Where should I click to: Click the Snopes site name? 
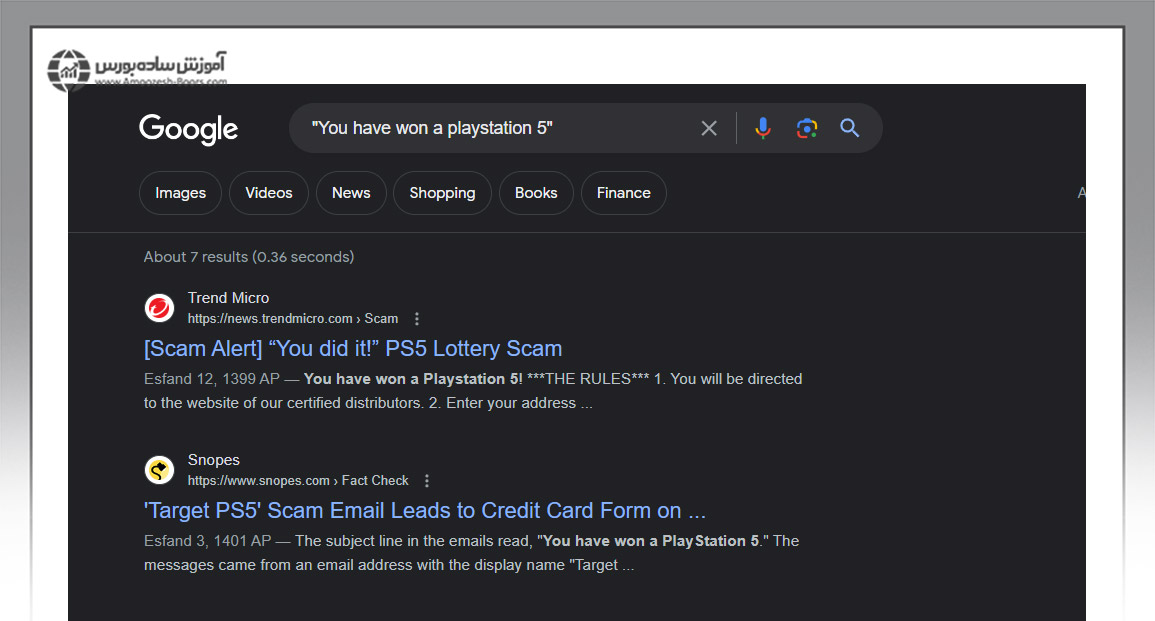(x=214, y=460)
